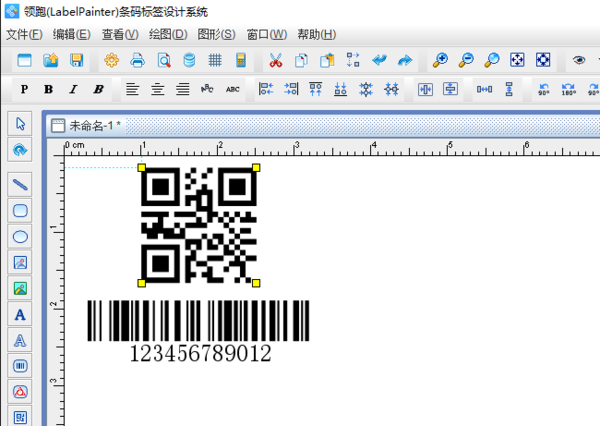The width and height of the screenshot is (600, 426).
Task: Click the 180° rotate icon
Action: click(569, 89)
